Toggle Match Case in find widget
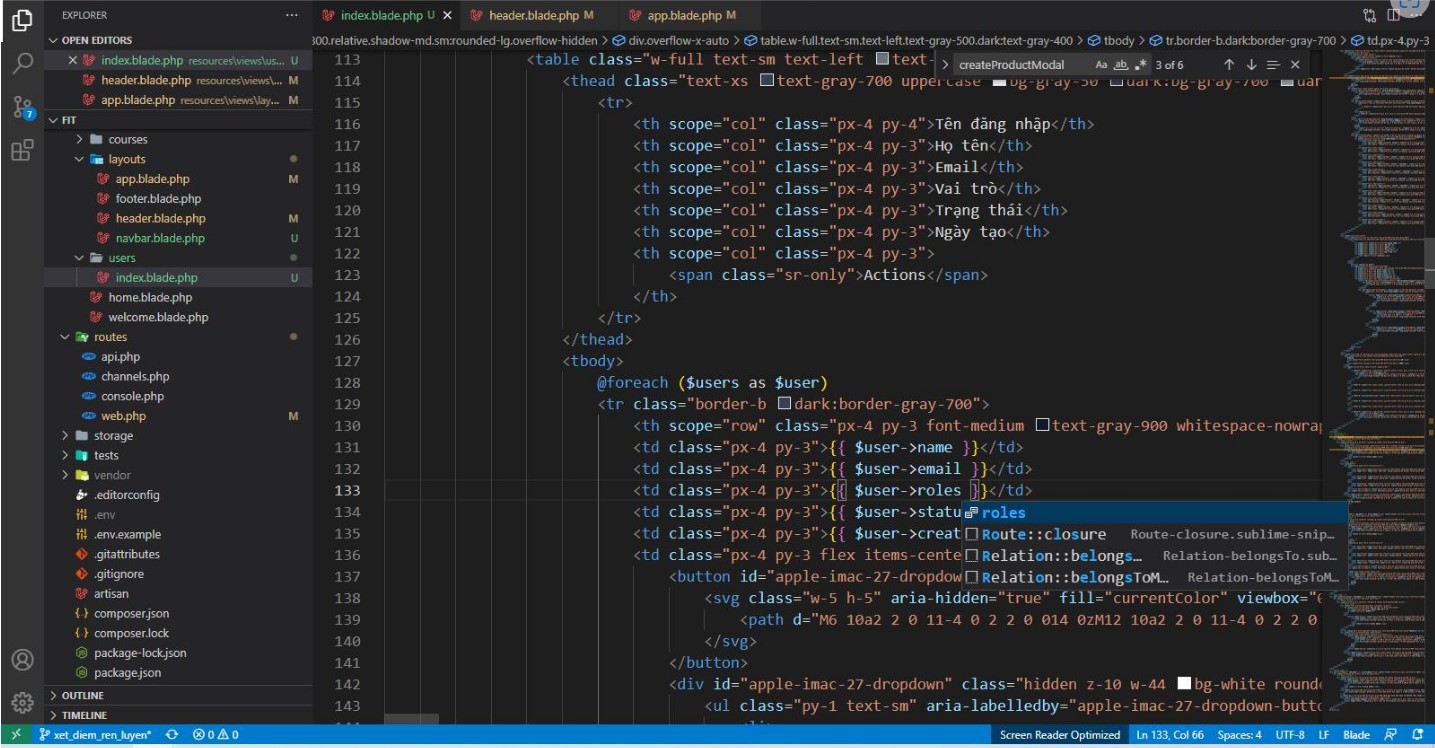Screen dimensions: 1435x748 (1102, 65)
